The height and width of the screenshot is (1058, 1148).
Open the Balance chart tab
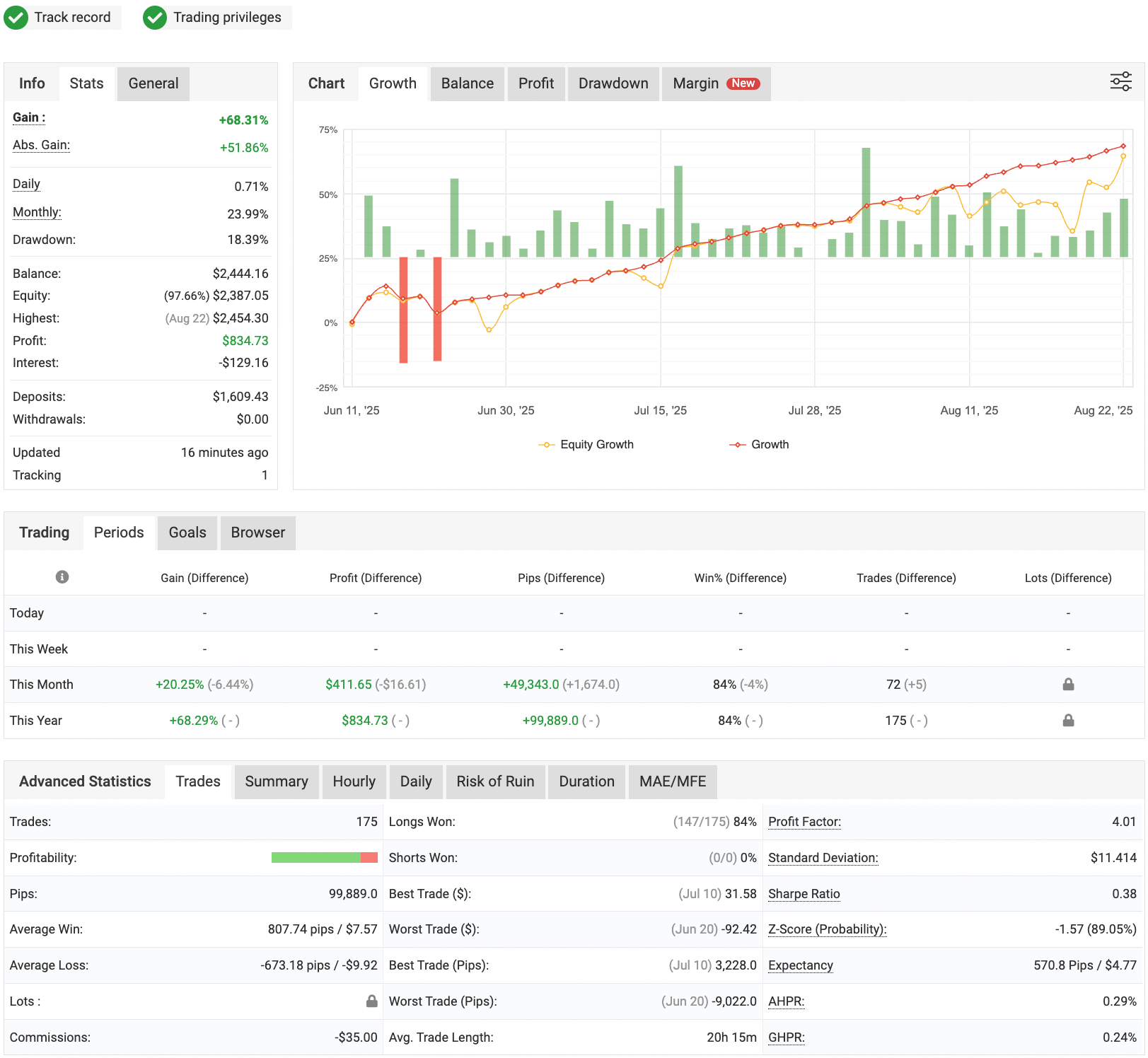[x=468, y=83]
